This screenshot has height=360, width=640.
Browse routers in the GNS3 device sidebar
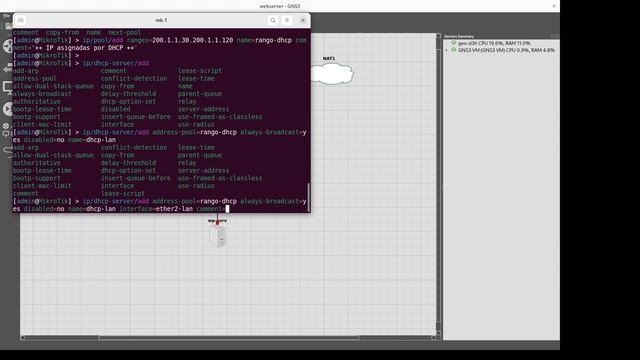coord(7,46)
